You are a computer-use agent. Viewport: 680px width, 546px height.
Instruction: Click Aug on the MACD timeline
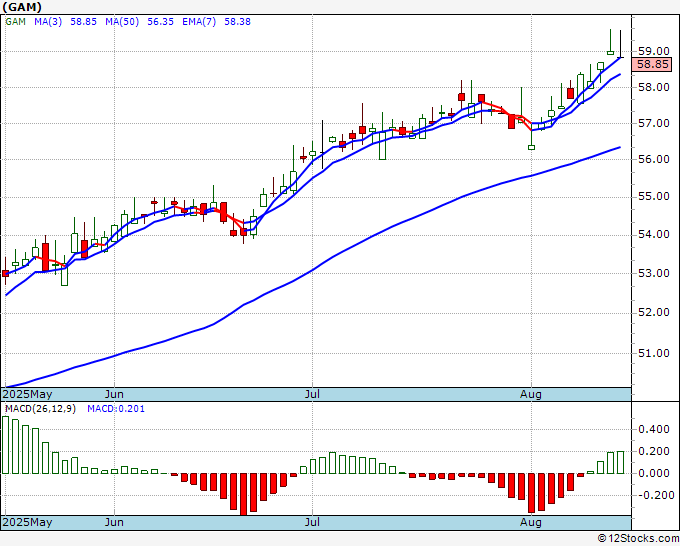click(x=531, y=522)
